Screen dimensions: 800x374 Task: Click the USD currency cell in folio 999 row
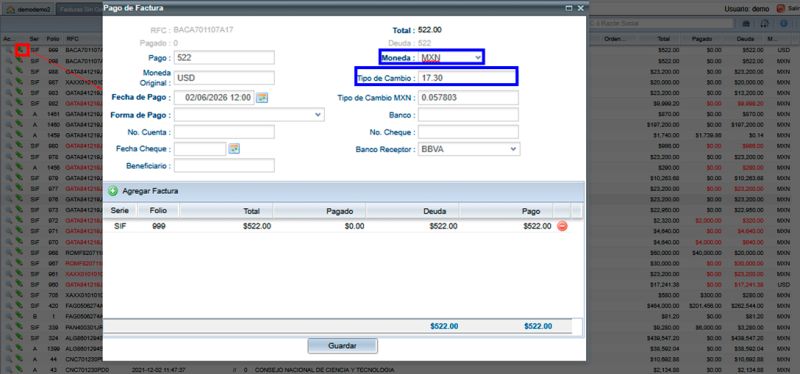[783, 50]
